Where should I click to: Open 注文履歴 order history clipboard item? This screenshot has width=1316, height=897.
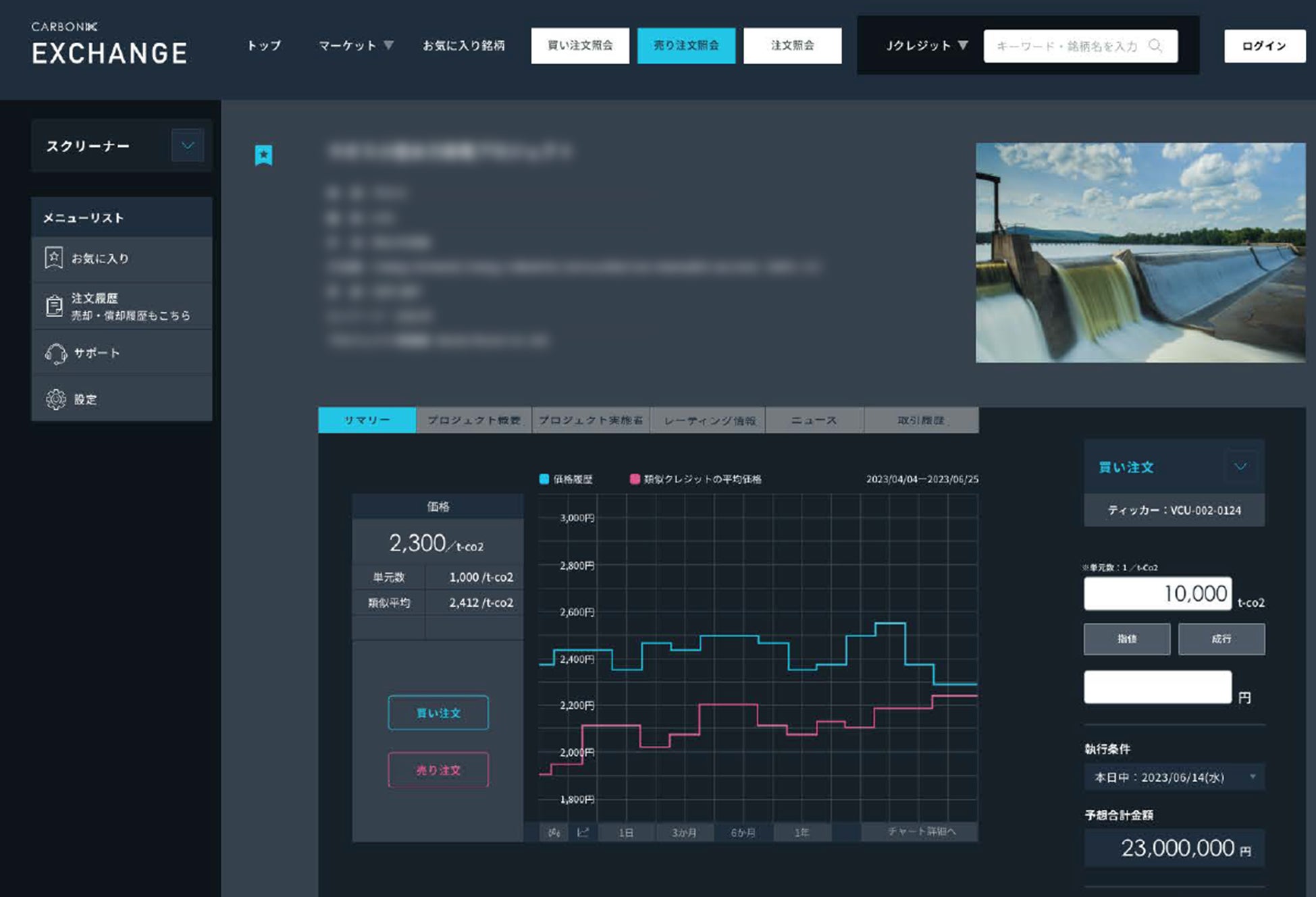point(122,306)
